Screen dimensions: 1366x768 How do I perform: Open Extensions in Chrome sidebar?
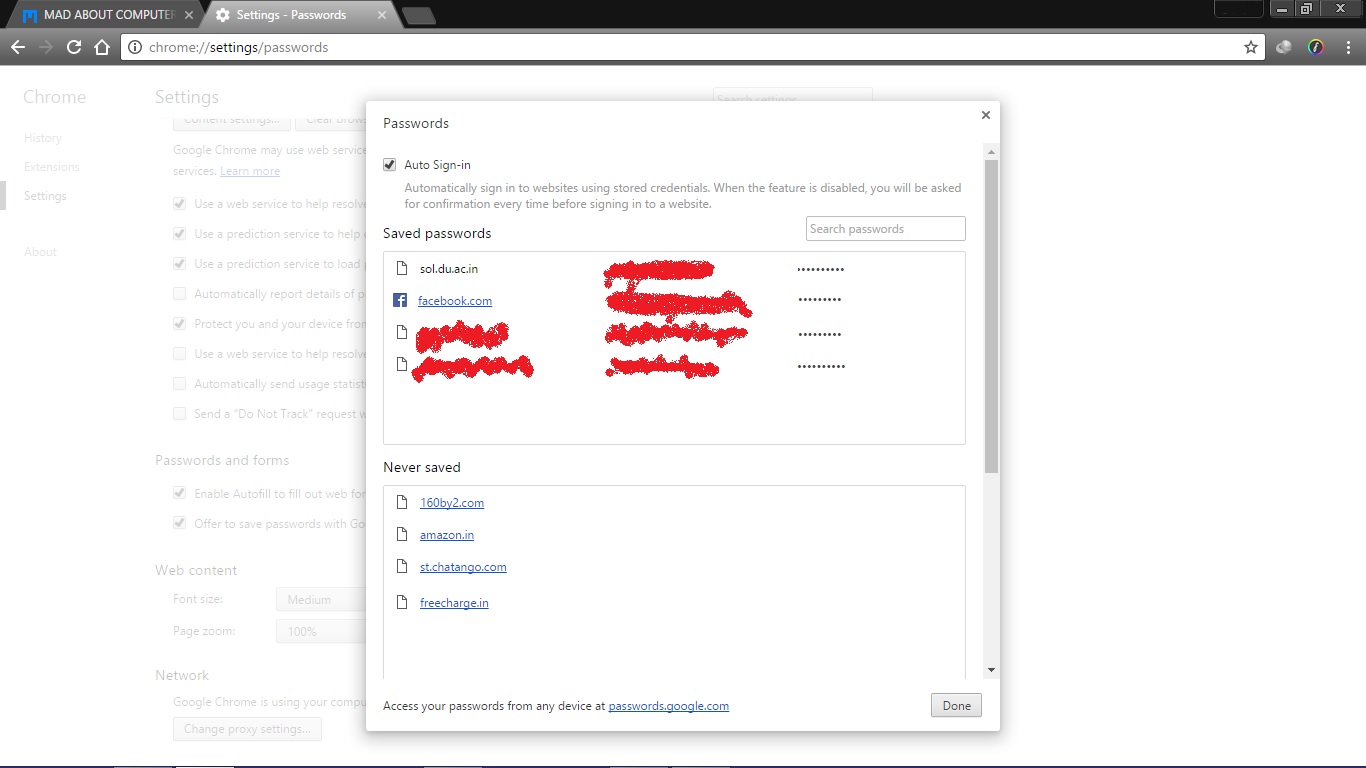[x=52, y=167]
